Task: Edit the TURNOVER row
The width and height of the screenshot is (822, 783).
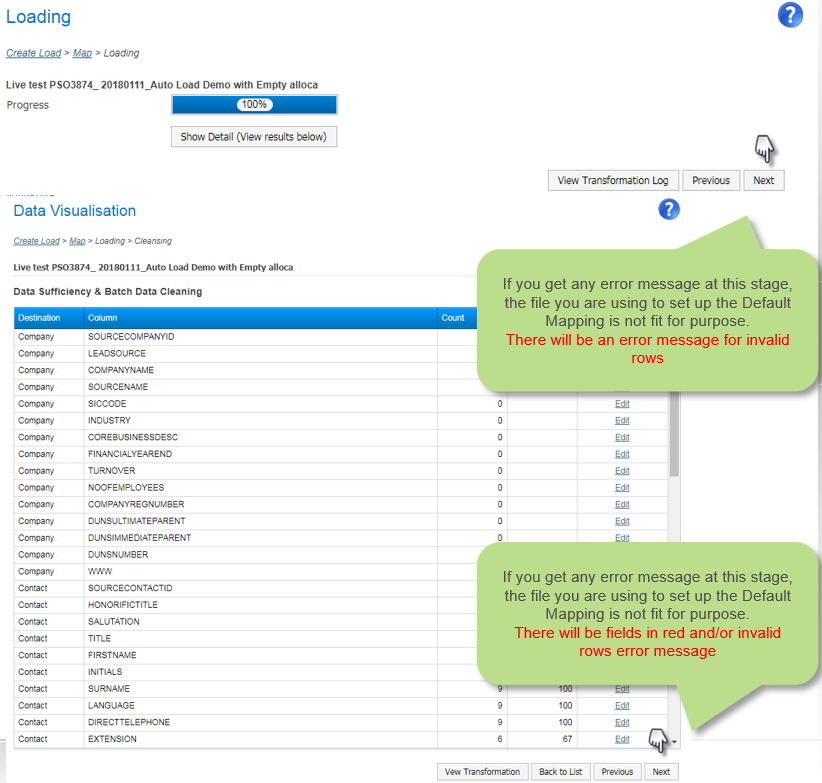Action: [x=622, y=471]
